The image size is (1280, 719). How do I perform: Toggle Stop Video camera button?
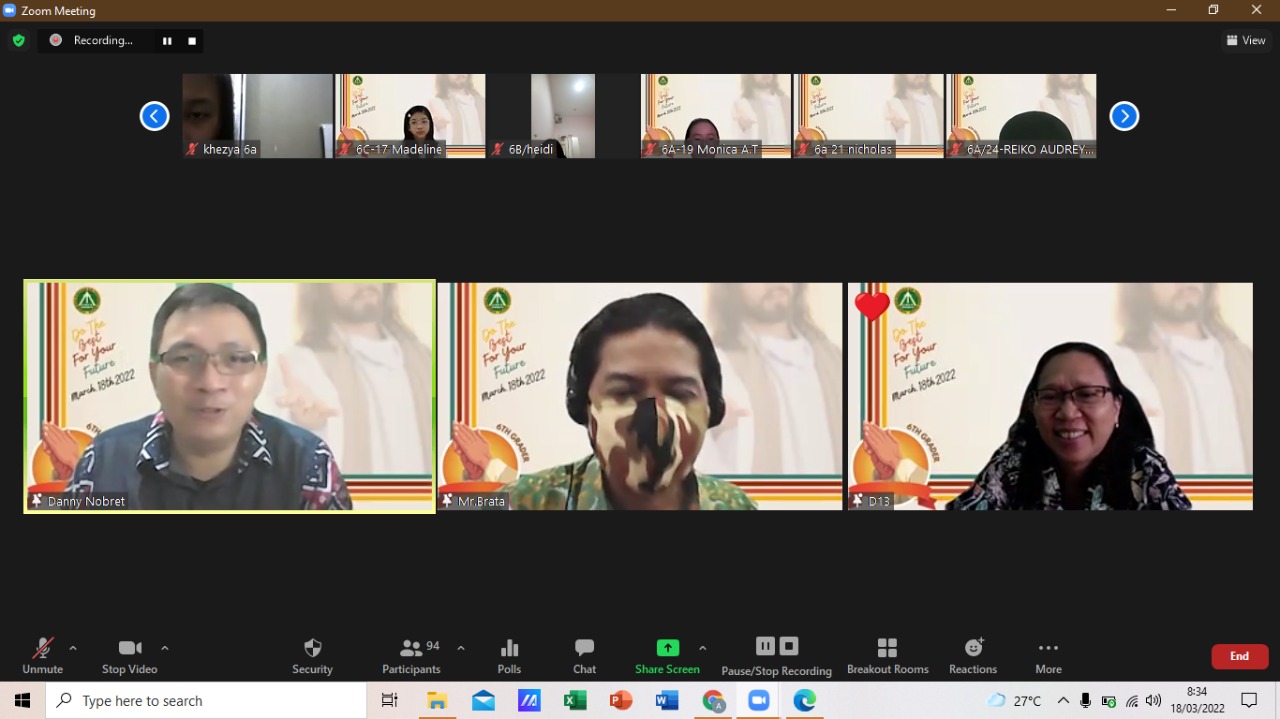point(129,655)
